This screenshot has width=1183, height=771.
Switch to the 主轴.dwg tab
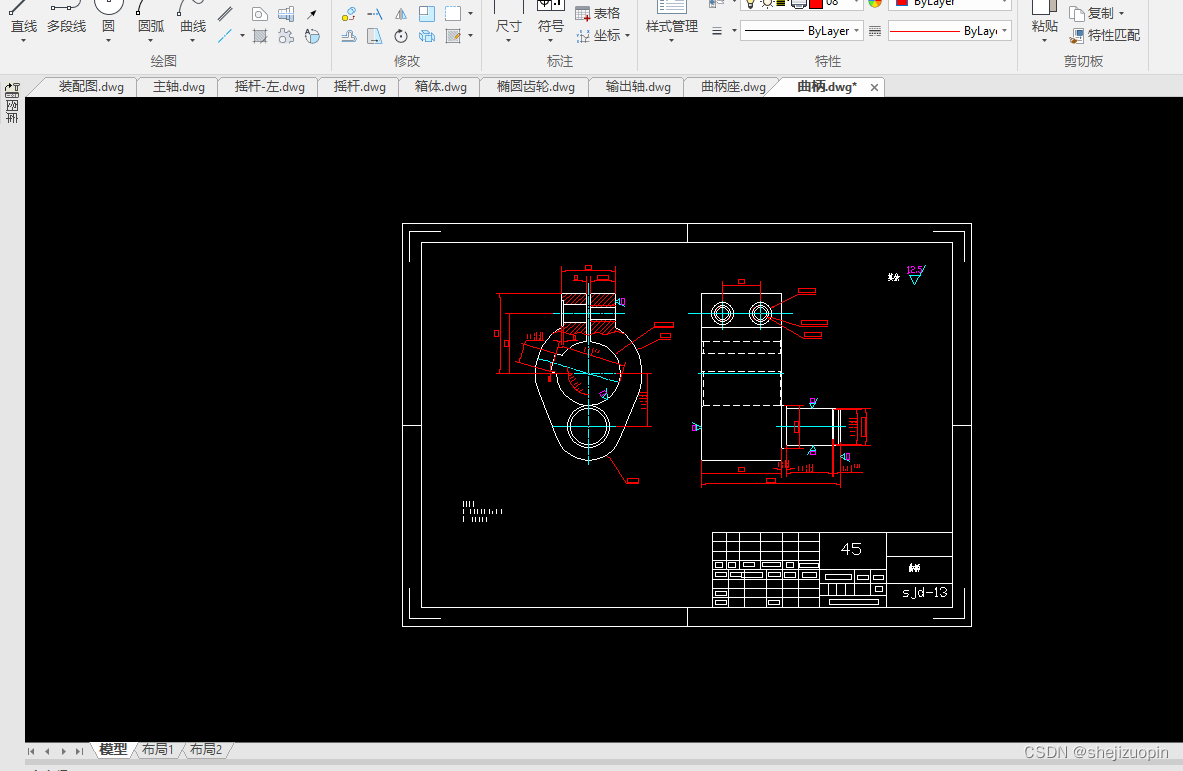179,87
